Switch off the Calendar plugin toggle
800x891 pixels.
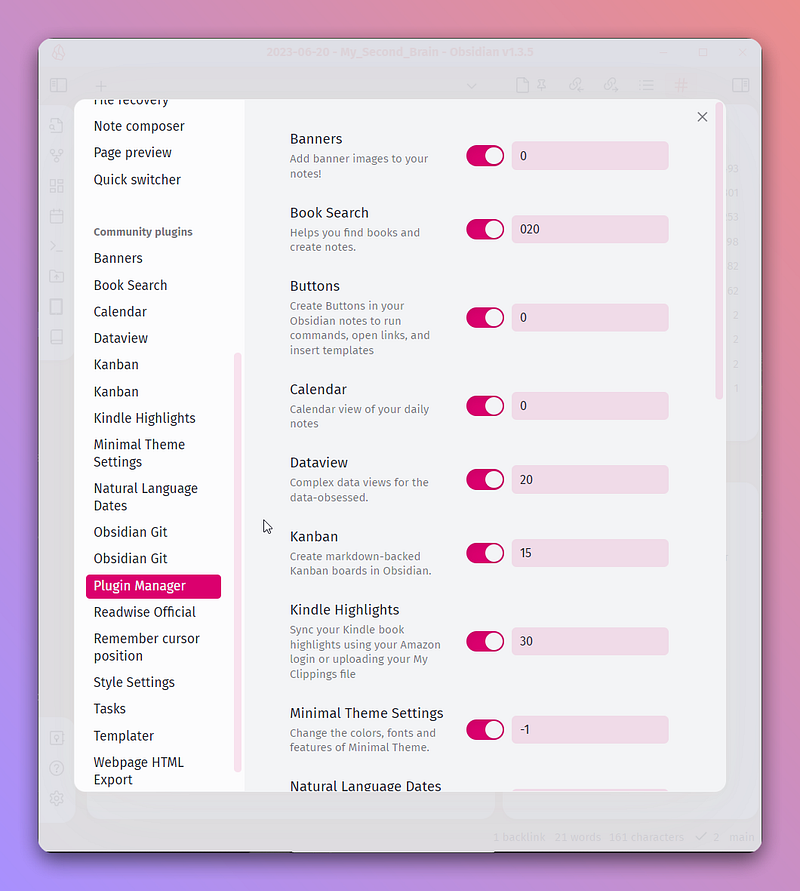point(485,406)
